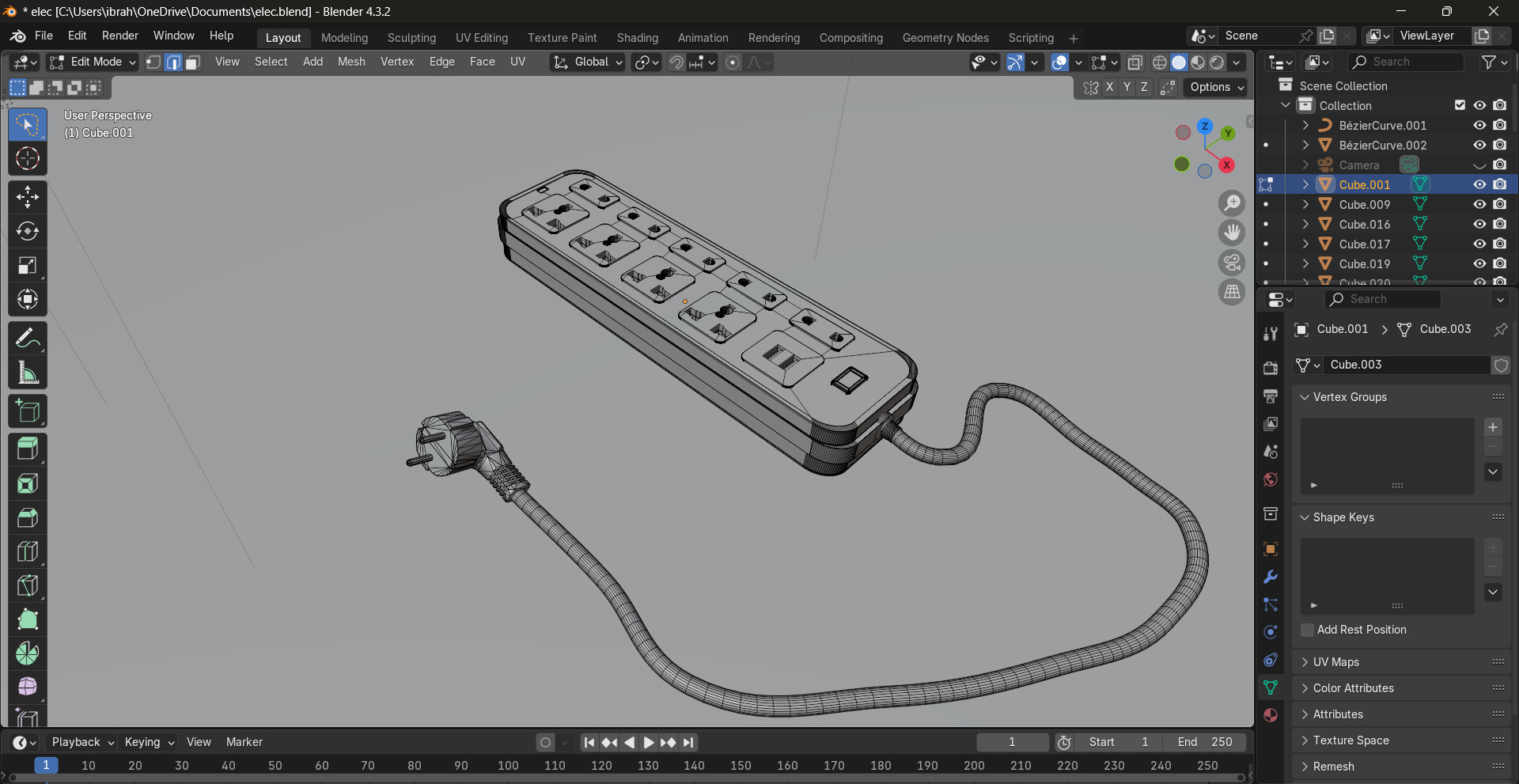Play the animation

click(x=648, y=742)
